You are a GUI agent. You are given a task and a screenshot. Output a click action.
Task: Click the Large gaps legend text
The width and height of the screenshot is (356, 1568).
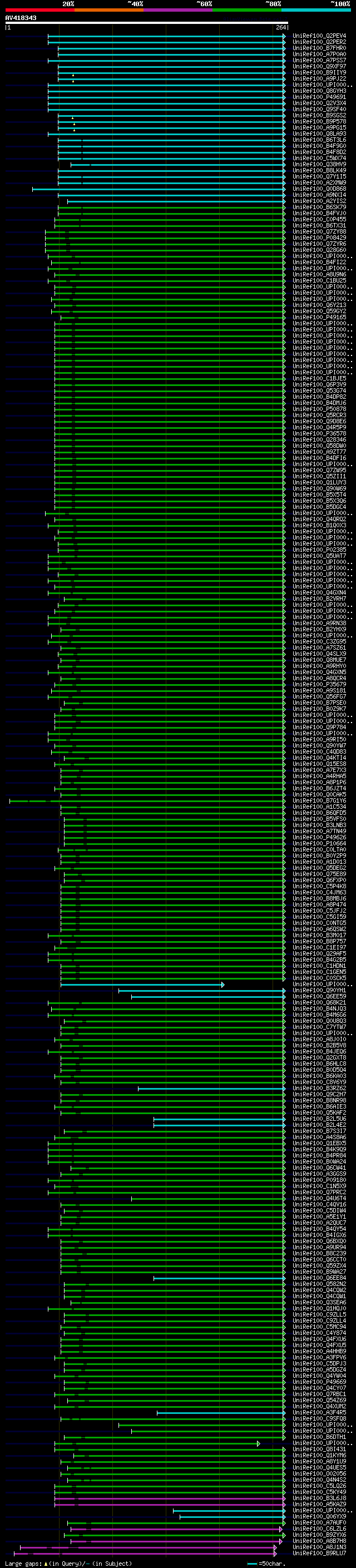pos(68,1563)
